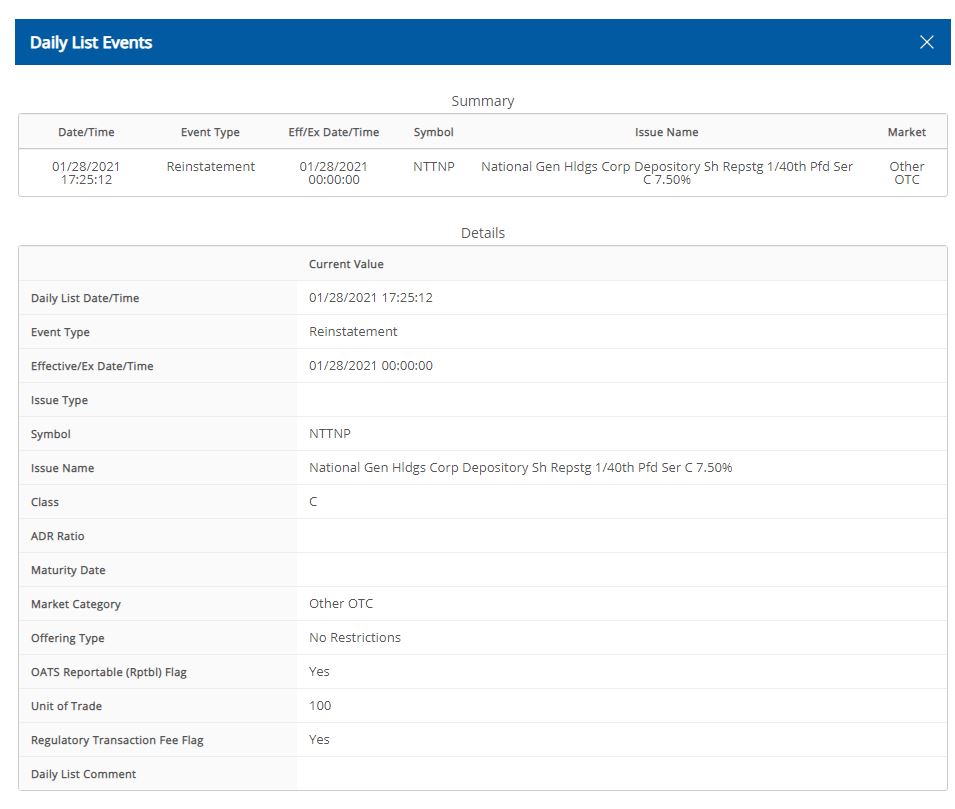The image size is (955, 809).
Task: Click the Event Type column header in Summary
Action: coord(210,132)
